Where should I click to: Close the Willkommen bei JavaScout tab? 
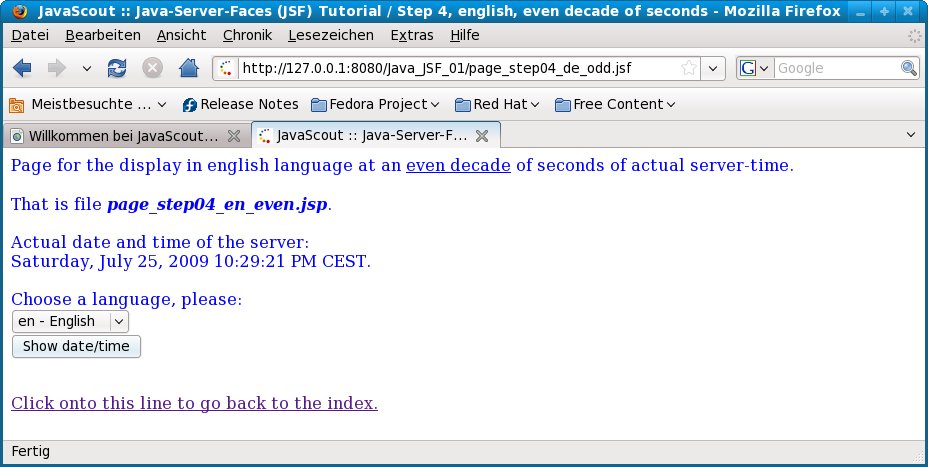tap(234, 135)
